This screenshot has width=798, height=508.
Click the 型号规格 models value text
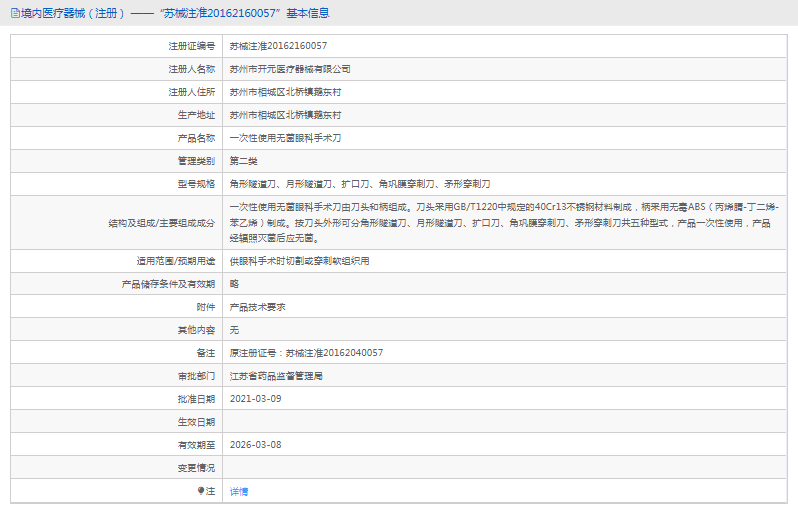click(x=360, y=184)
